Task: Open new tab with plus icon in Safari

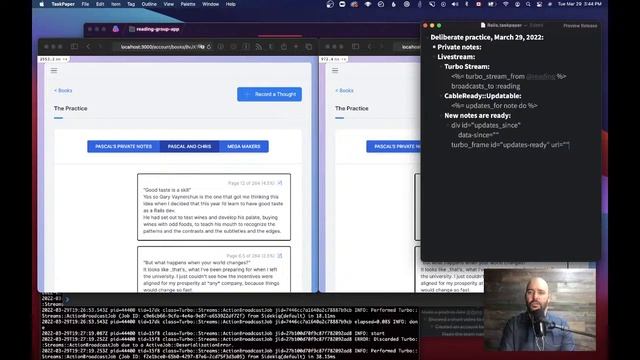Action: [x=296, y=47]
